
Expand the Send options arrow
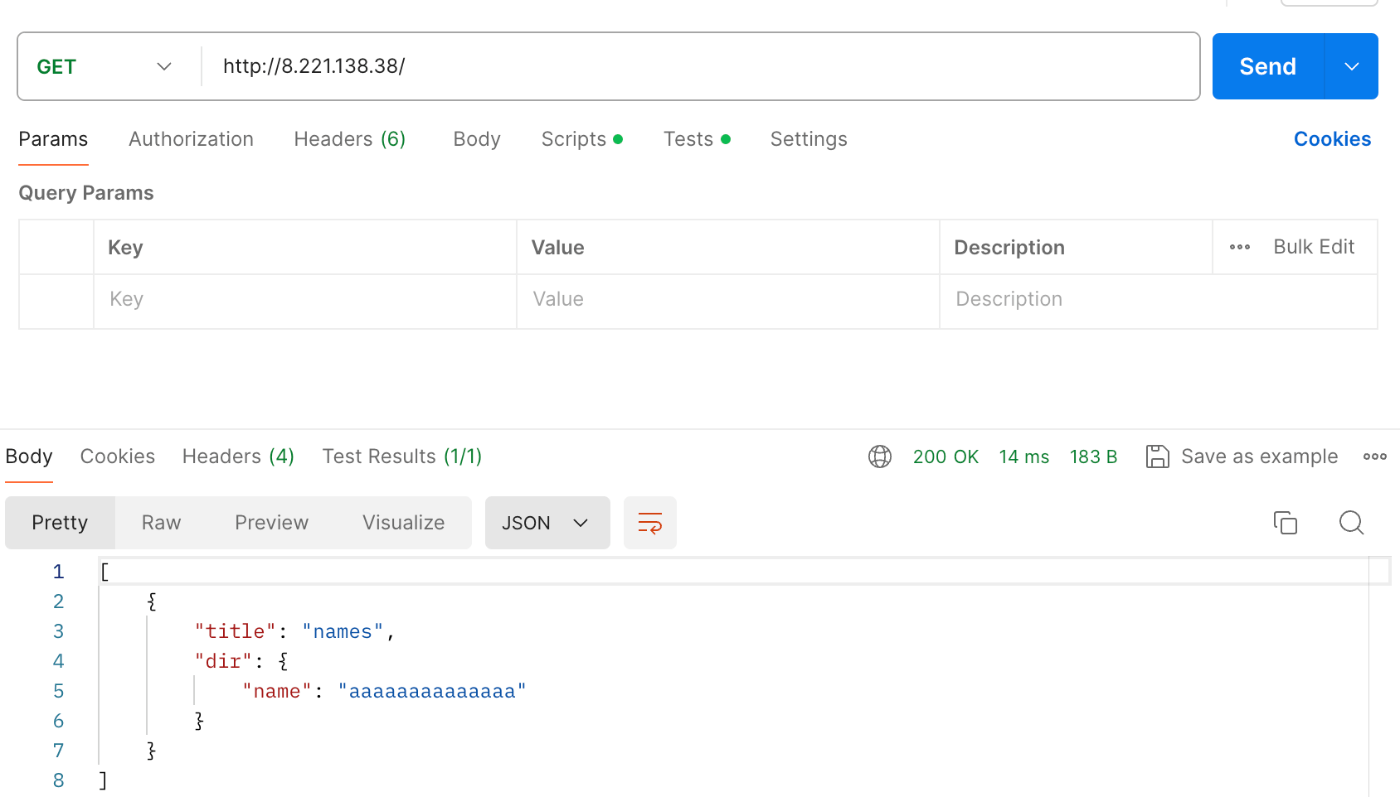1351,66
